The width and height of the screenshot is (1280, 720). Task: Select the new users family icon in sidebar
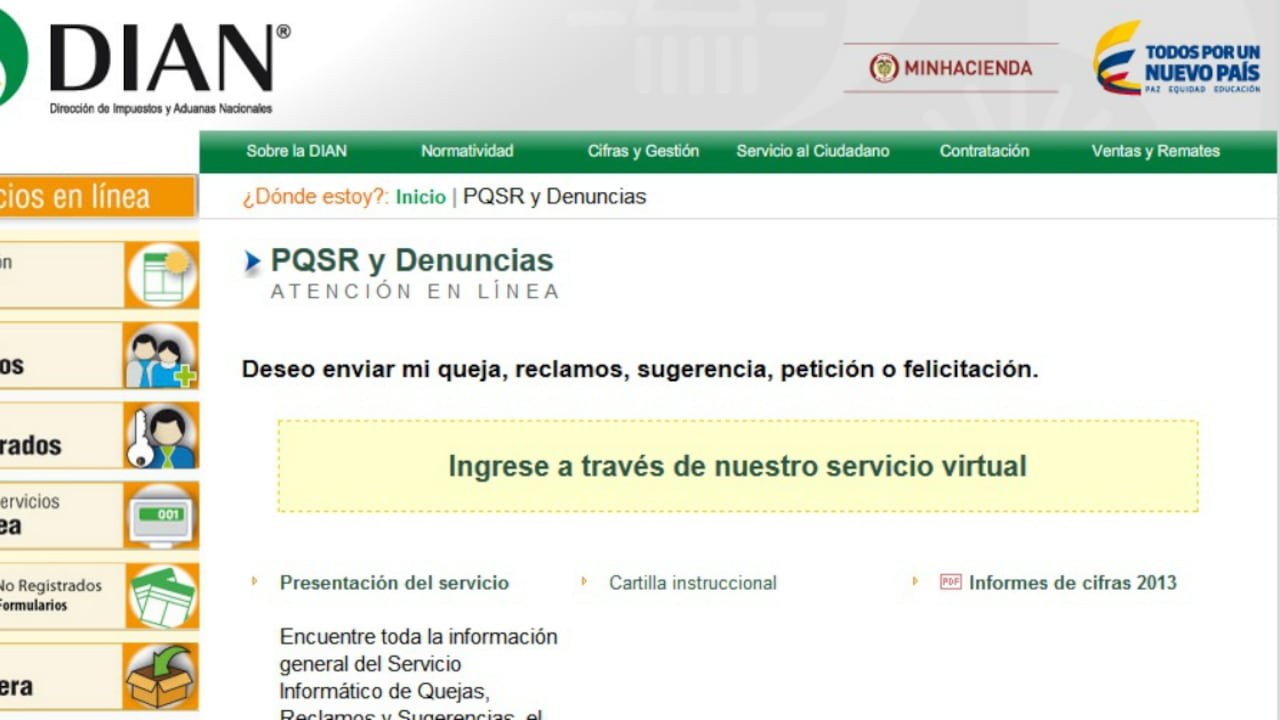pos(160,355)
